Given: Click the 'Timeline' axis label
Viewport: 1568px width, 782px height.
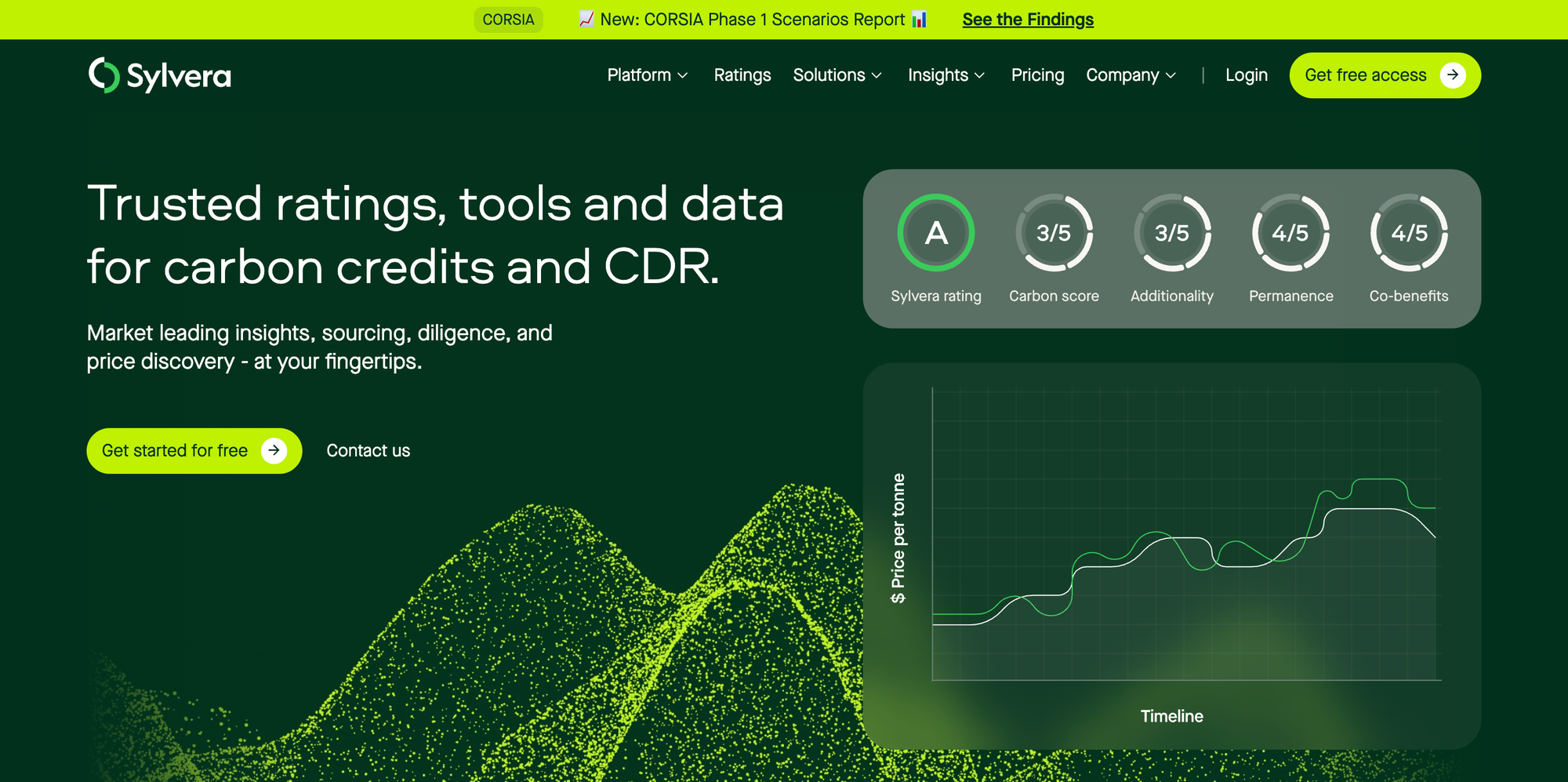Looking at the screenshot, I should point(1172,716).
